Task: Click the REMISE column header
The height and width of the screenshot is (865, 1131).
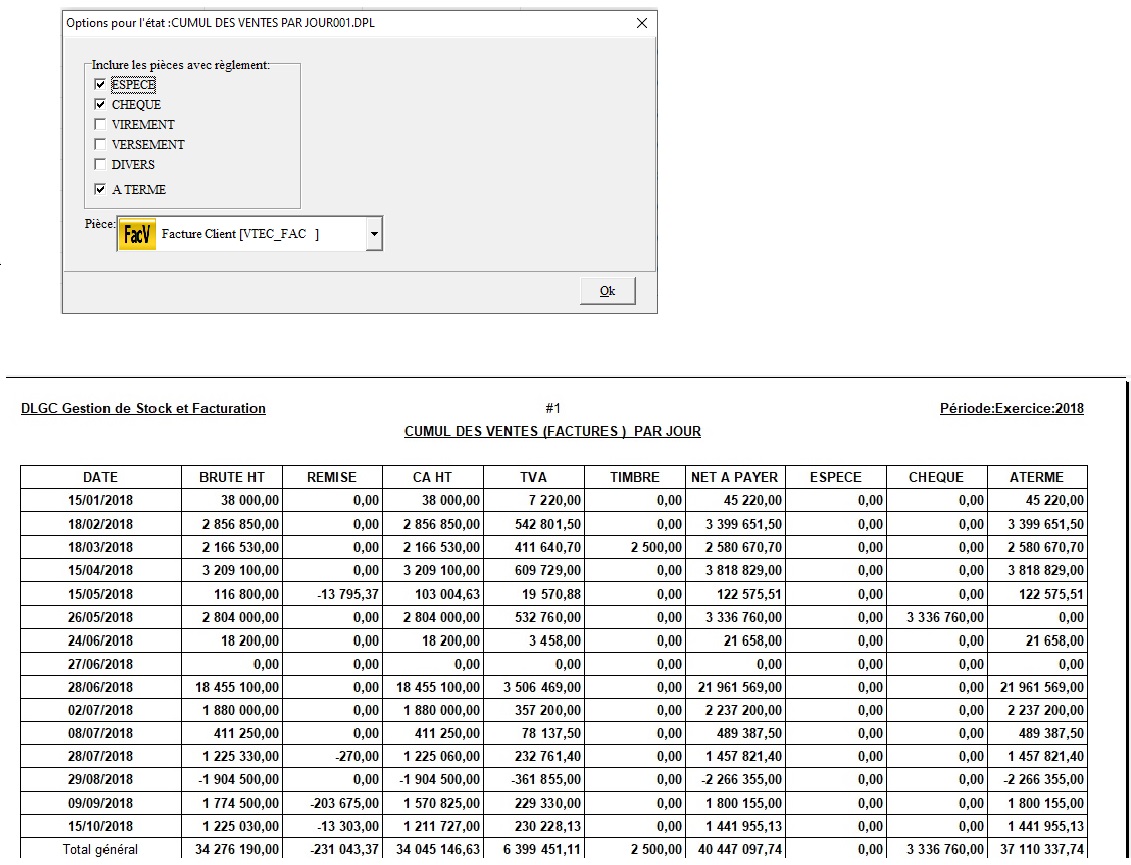Action: click(332, 477)
